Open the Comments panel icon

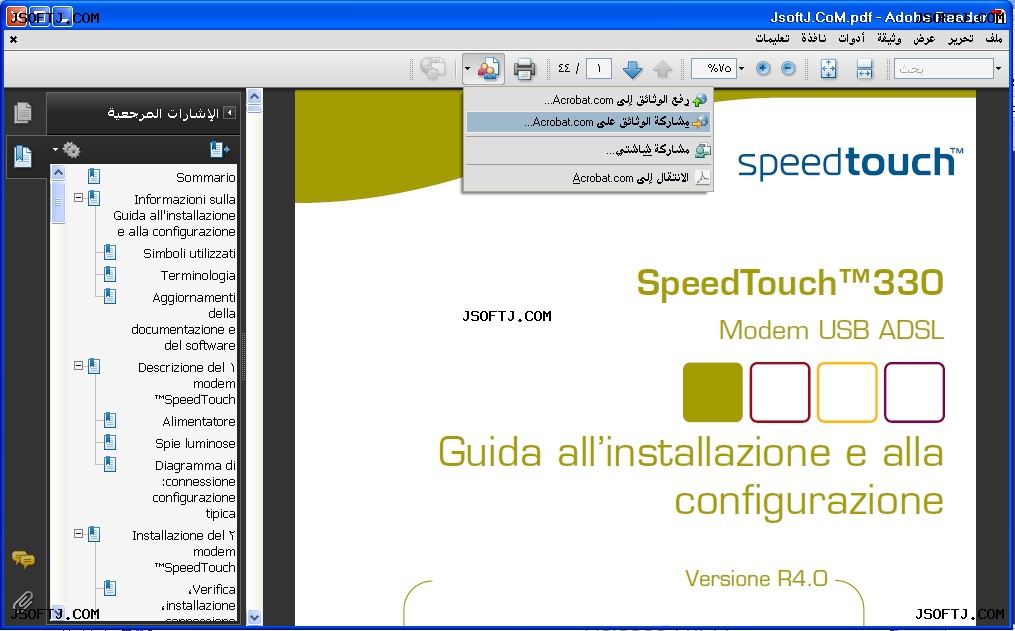[x=23, y=559]
